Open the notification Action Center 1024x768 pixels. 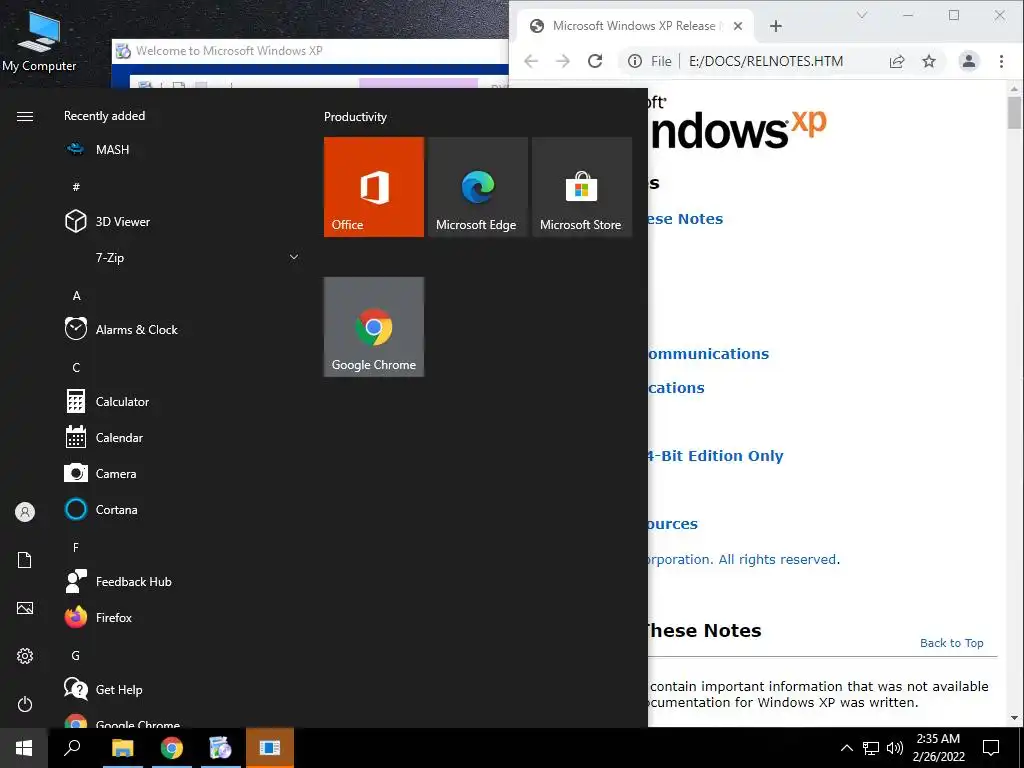[991, 748]
